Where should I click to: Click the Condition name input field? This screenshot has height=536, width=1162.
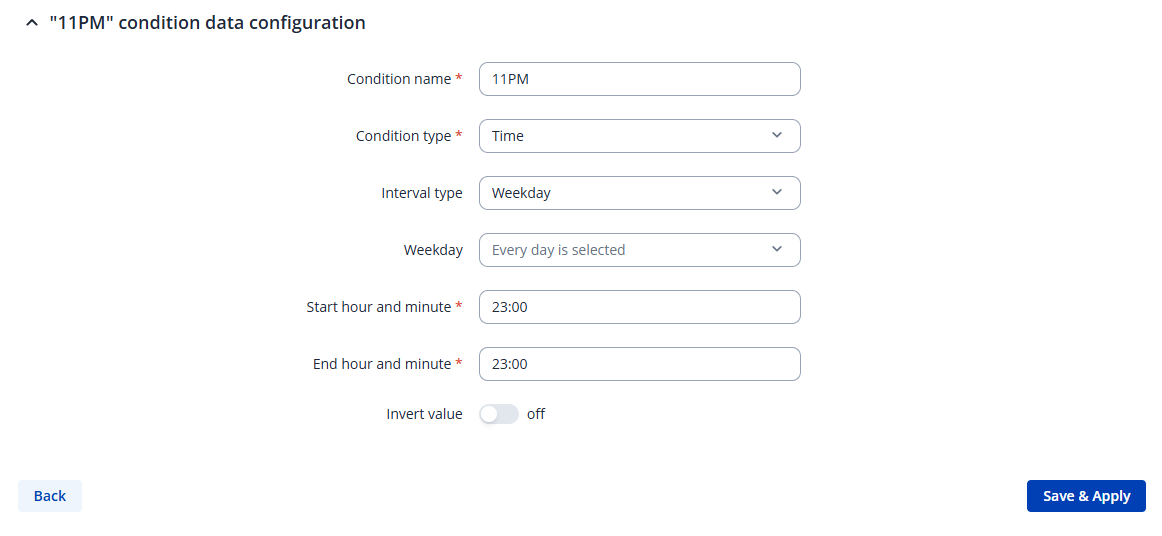[x=639, y=79]
